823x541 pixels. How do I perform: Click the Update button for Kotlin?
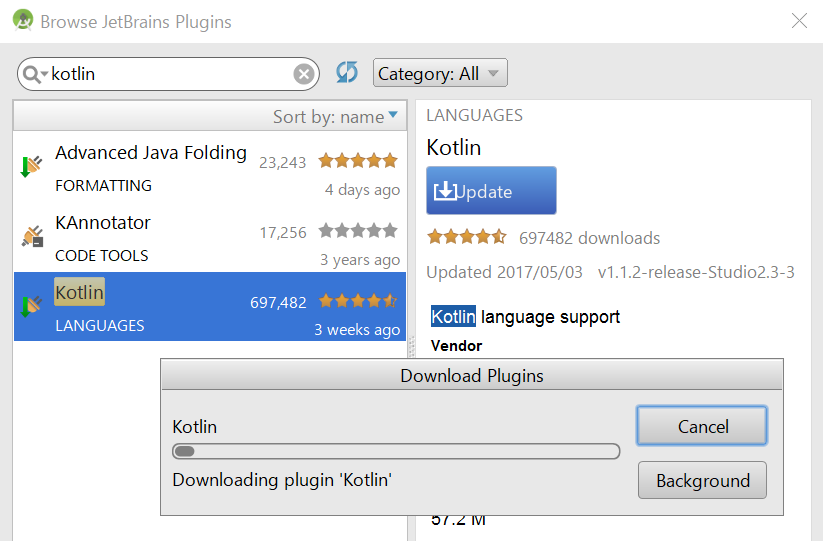tap(491, 190)
